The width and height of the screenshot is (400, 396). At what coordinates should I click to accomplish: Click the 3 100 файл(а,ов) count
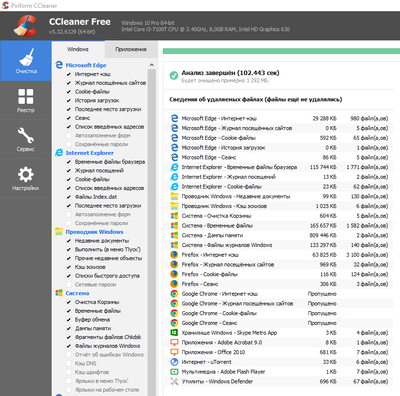(367, 255)
